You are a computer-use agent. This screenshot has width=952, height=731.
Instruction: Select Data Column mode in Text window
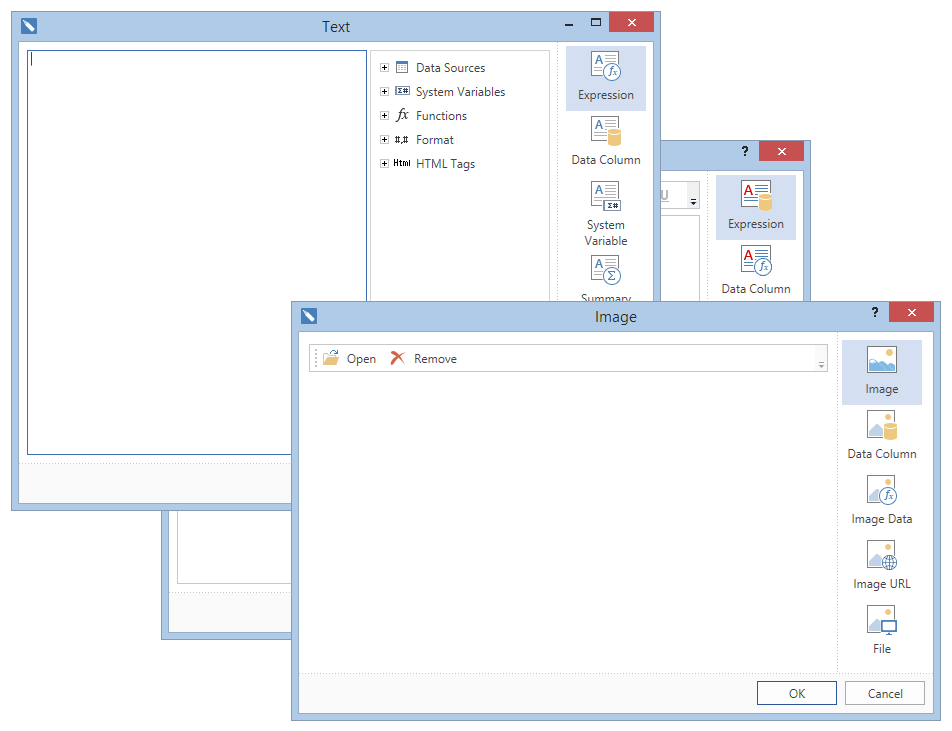coord(605,142)
